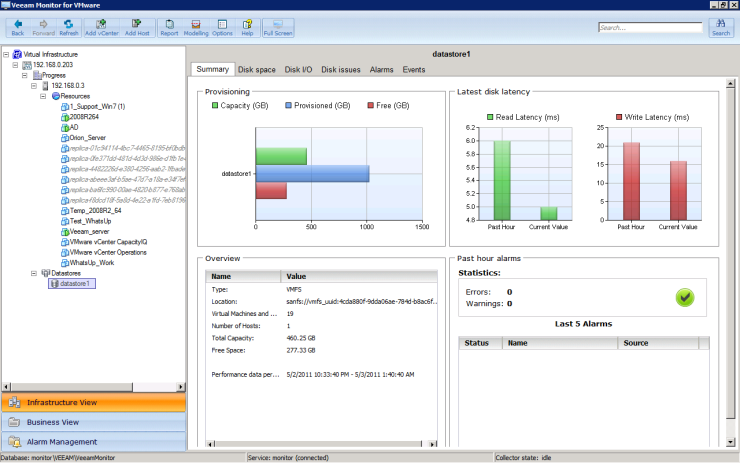
Task: Click the Alarm Management panel icon
Action: 14,442
